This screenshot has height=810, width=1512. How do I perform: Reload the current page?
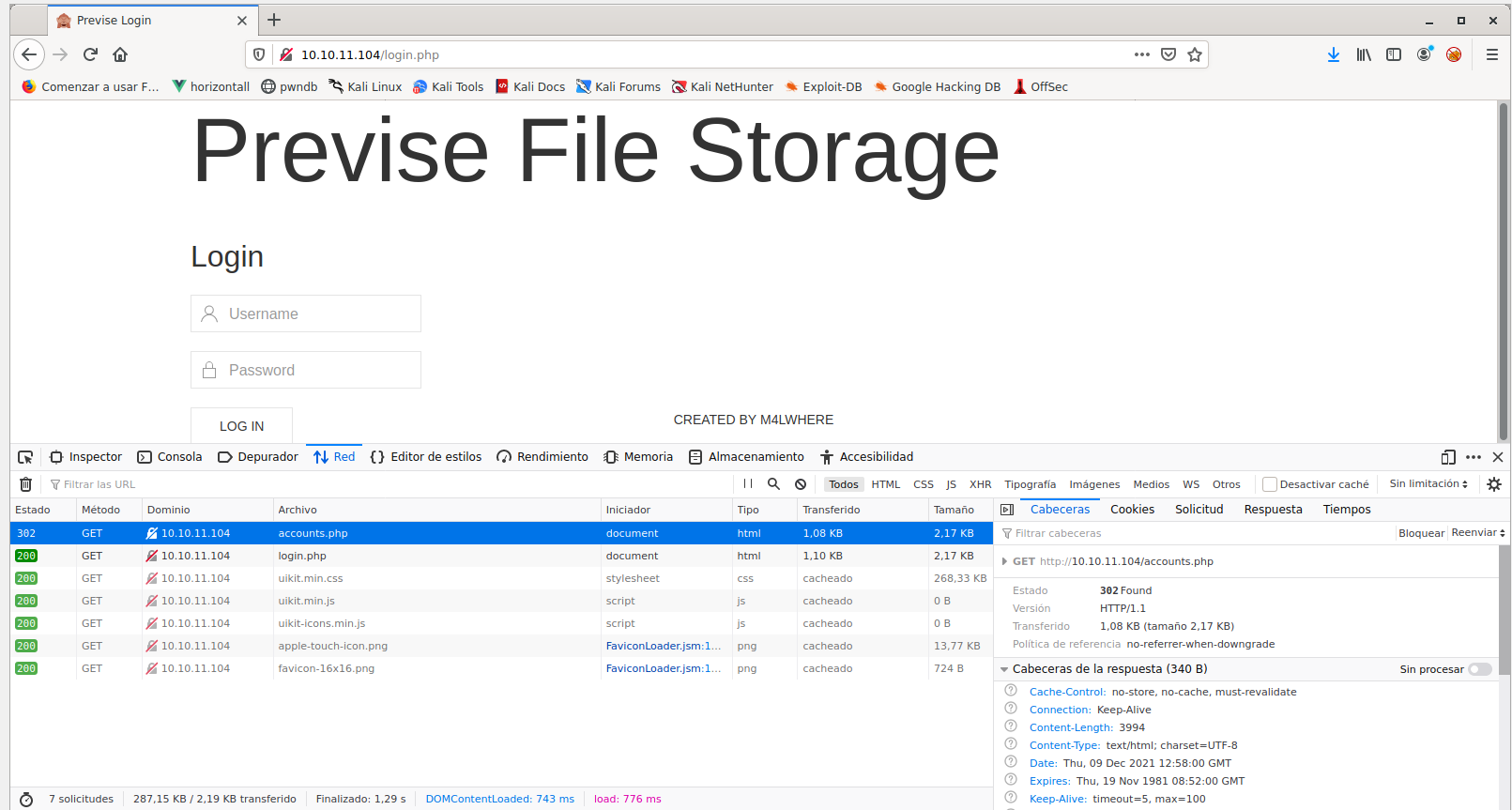90,54
